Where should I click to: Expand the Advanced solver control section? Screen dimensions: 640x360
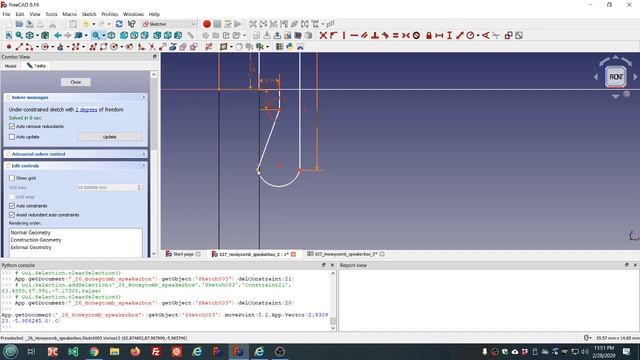coord(144,154)
